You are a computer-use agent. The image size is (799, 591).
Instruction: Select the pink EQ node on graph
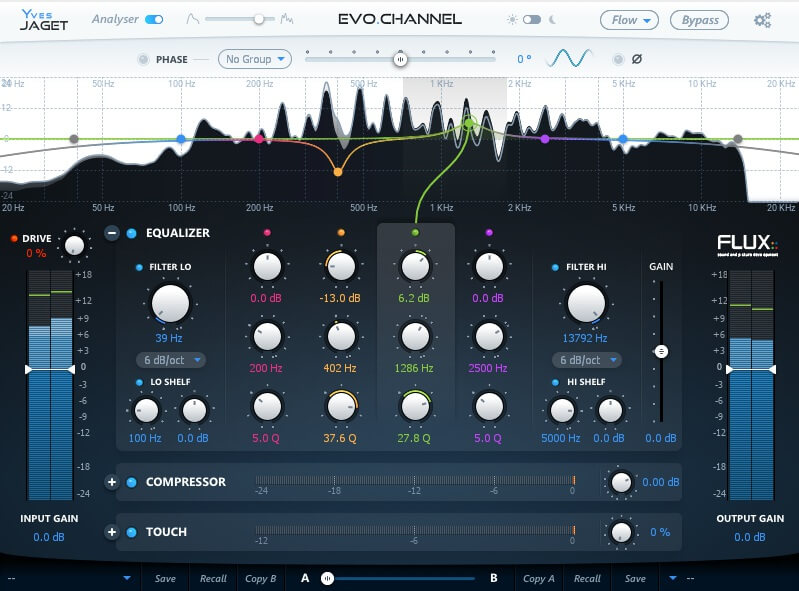tap(259, 139)
